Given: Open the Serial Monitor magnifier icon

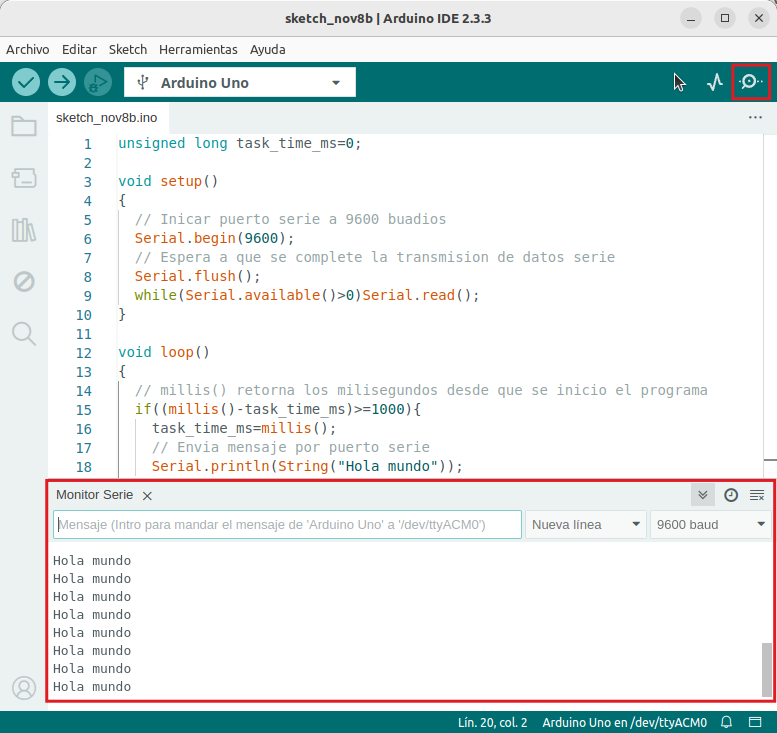Looking at the screenshot, I should (751, 82).
